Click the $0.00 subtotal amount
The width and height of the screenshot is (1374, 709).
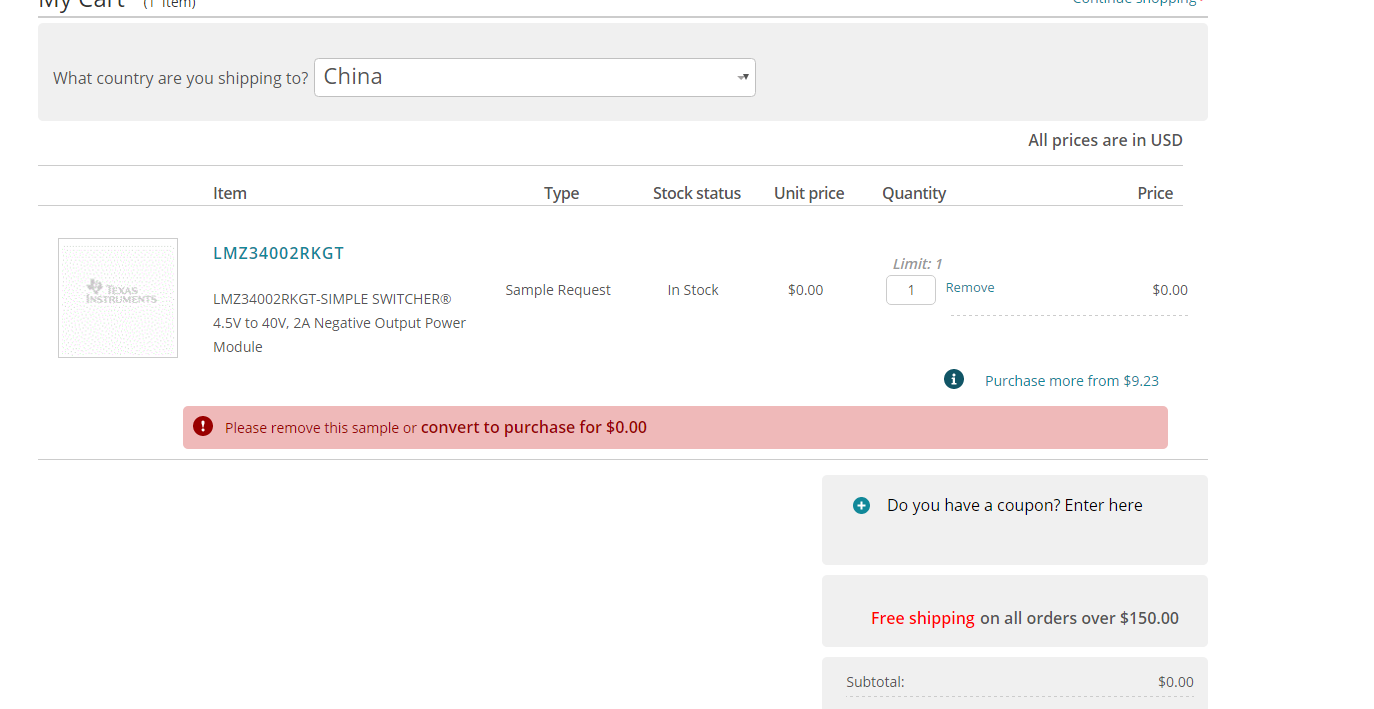[x=1176, y=682]
